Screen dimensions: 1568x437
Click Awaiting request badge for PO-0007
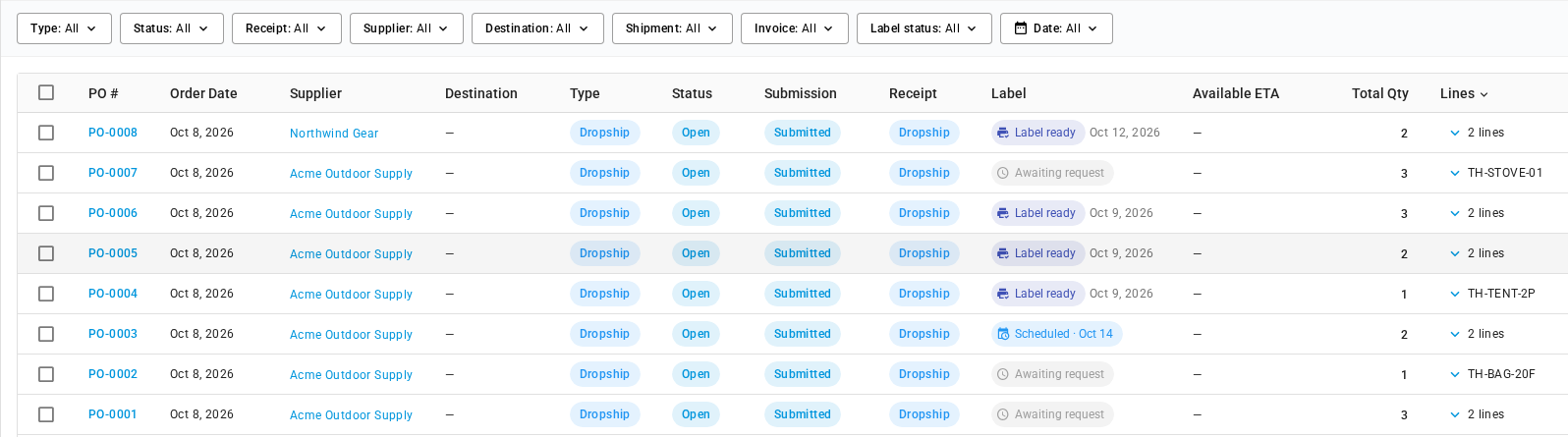(1052, 173)
